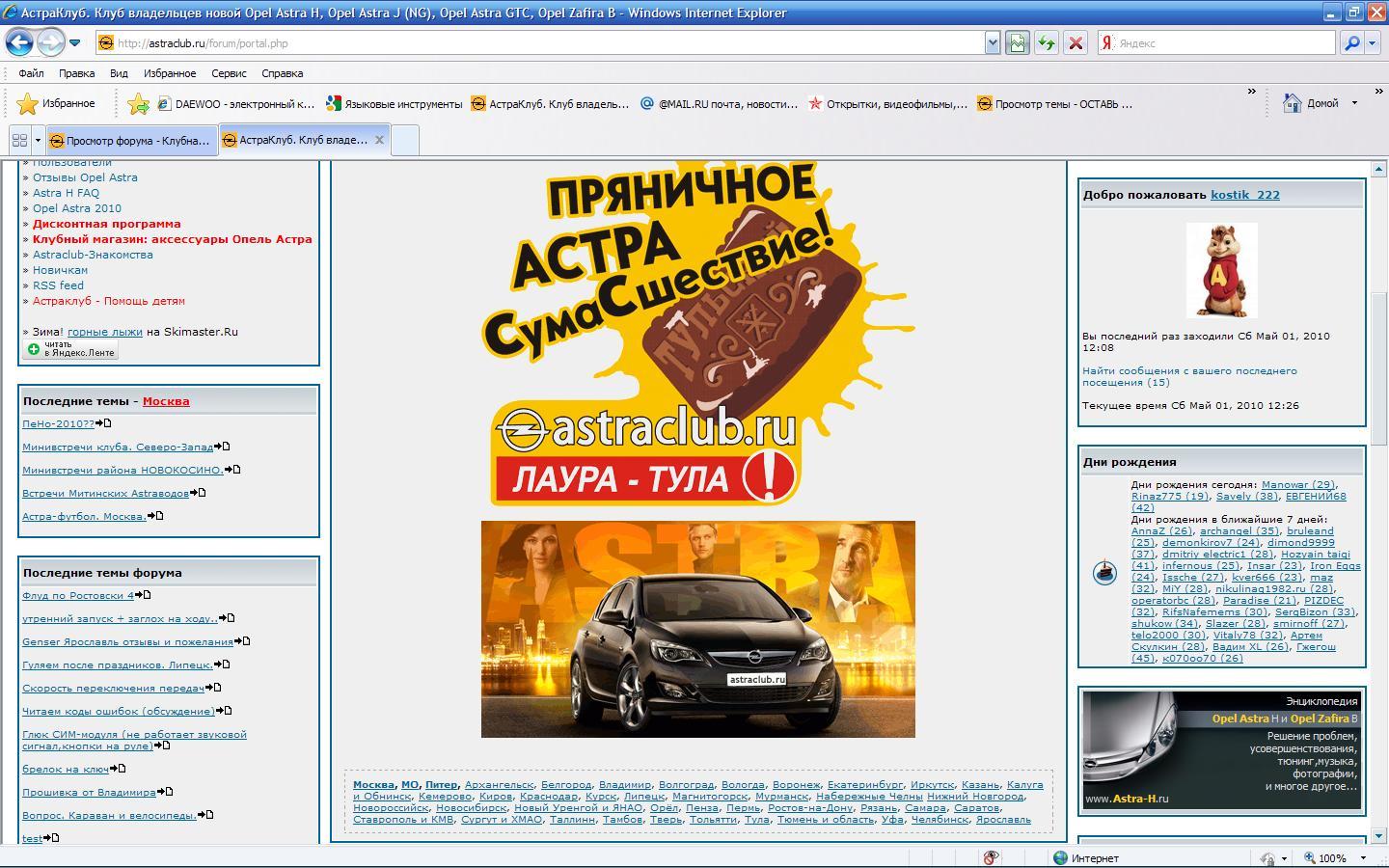Click the browser Forward arrow button

point(50,42)
